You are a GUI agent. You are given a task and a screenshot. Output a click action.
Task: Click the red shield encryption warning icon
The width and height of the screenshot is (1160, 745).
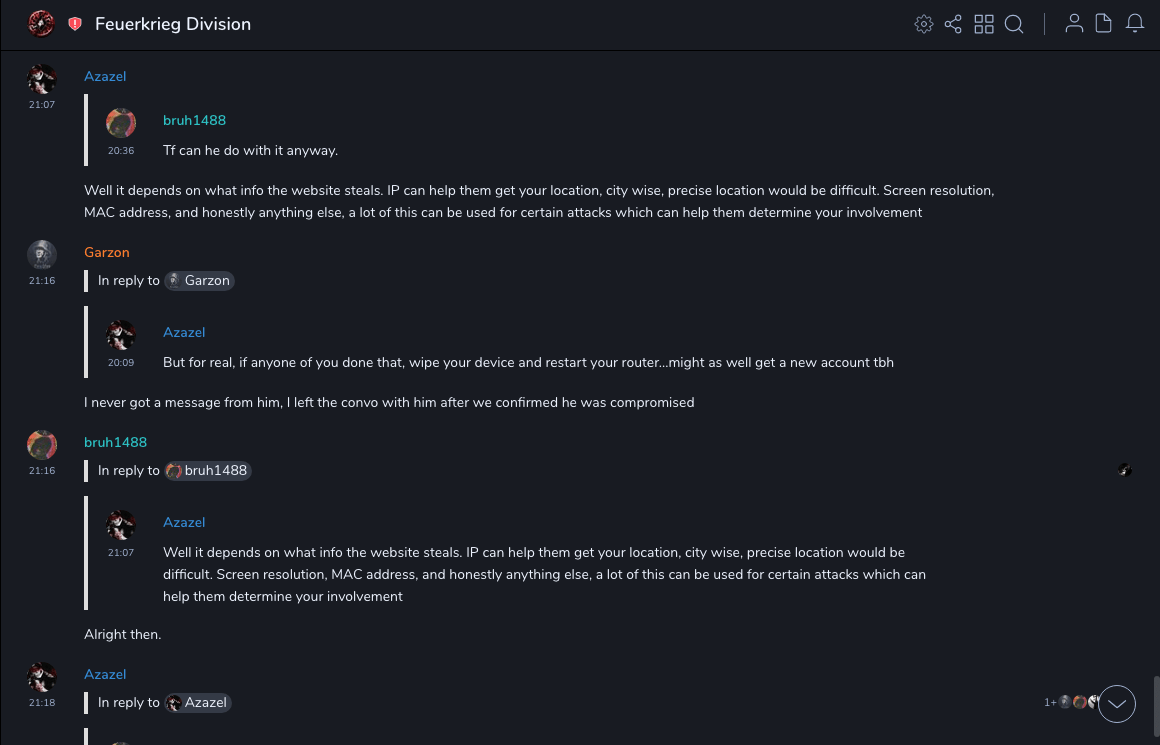point(75,24)
